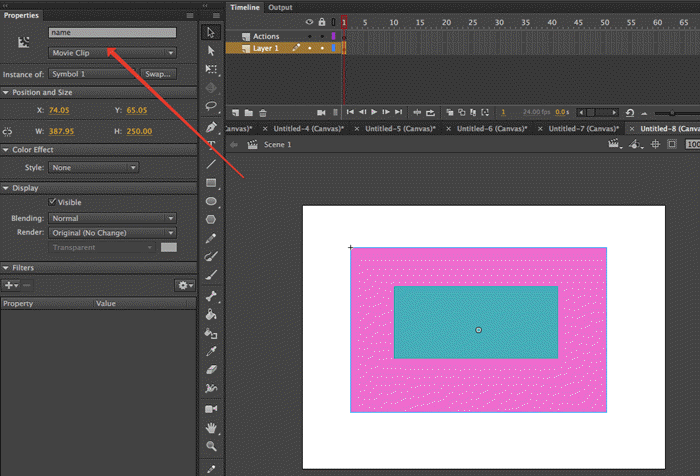700x476 pixels.
Task: Select the Actions layer
Action: click(266, 36)
